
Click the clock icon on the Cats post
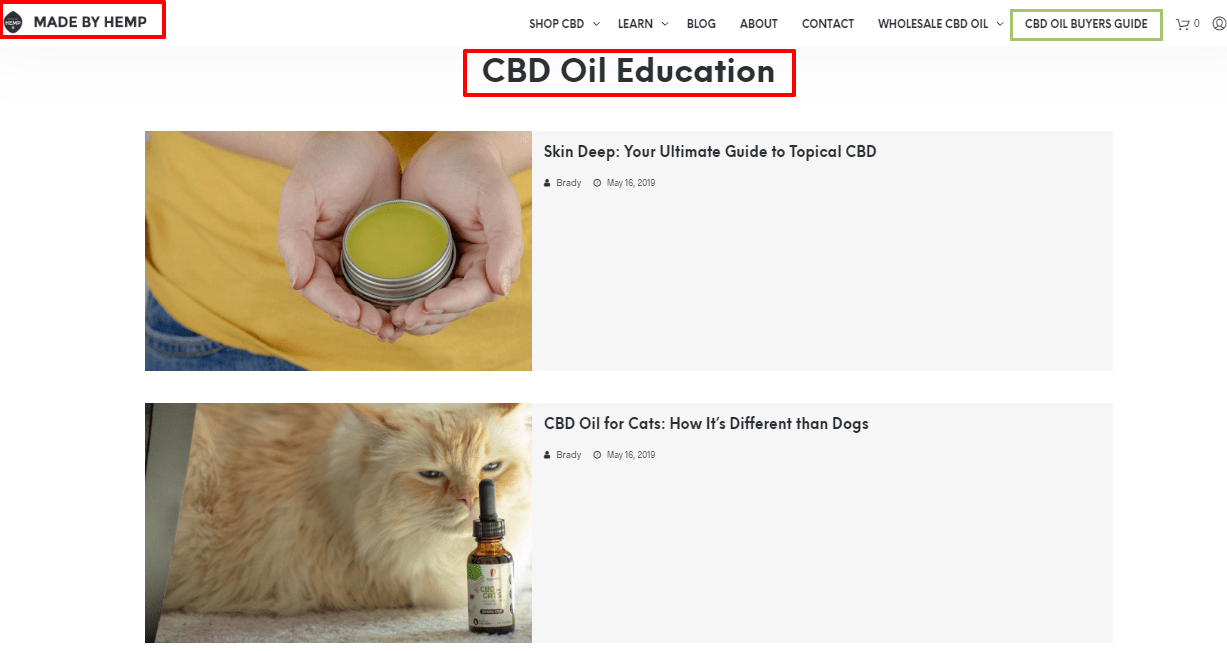pyautogui.click(x=597, y=455)
